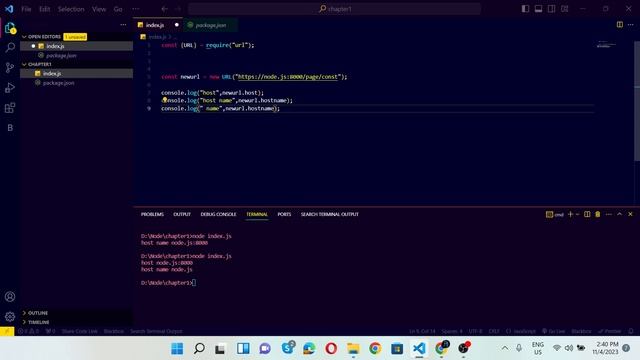Viewport: 640px width, 360px height.
Task: Open the Manage settings gear
Action: (10, 316)
